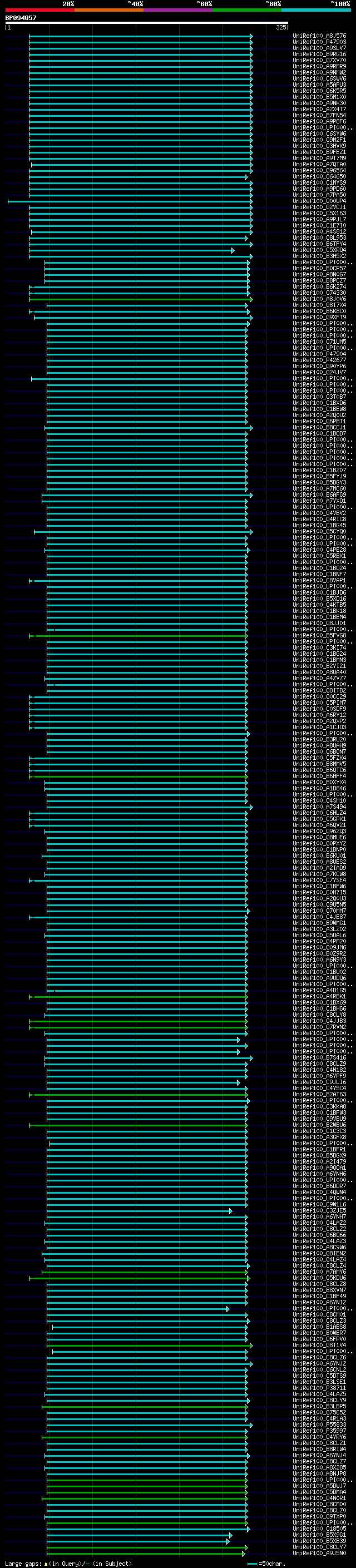This screenshot has width=356, height=1568.
Task: Click the red 20% identity legend segment
Action: [40, 10]
